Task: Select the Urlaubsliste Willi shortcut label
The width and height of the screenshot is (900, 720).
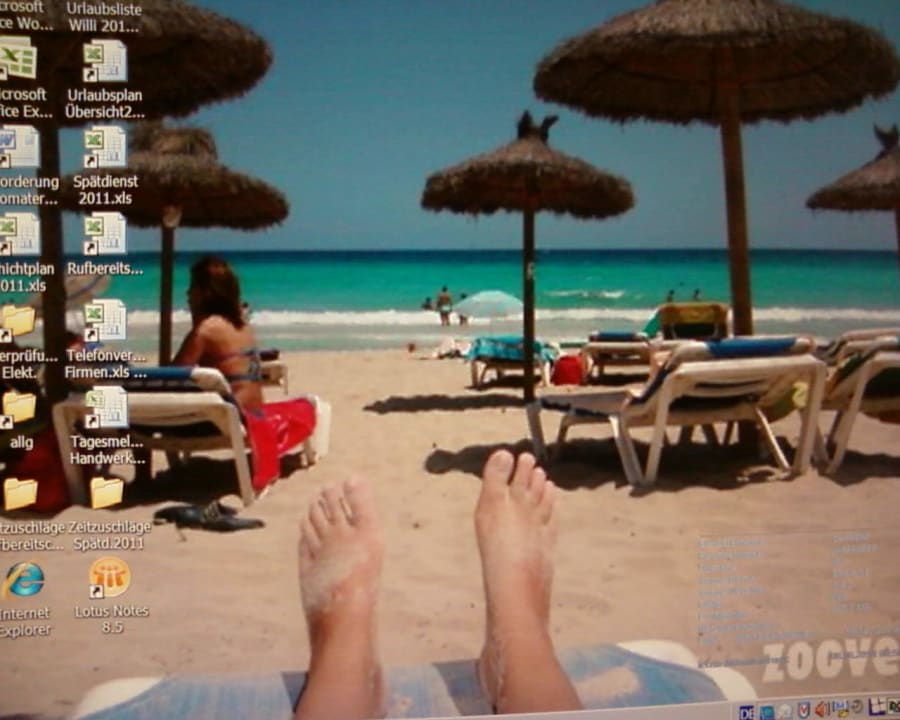Action: 104,16
